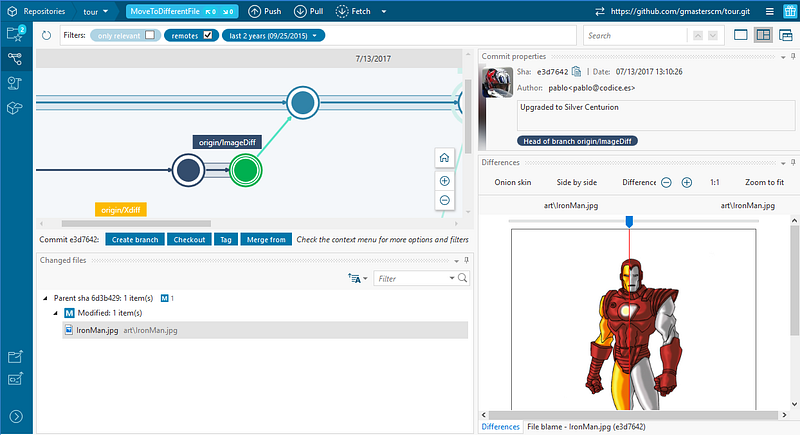Image resolution: width=800 pixels, height=435 pixels.
Task: Zoom in on the branch graph
Action: 444,181
